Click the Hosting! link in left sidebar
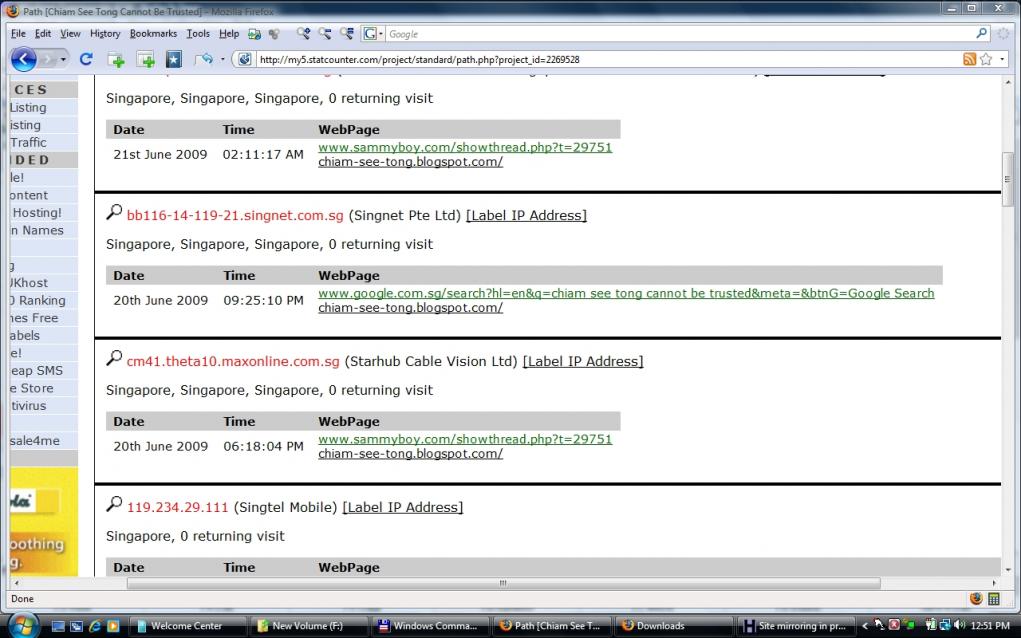 click(x=36, y=212)
